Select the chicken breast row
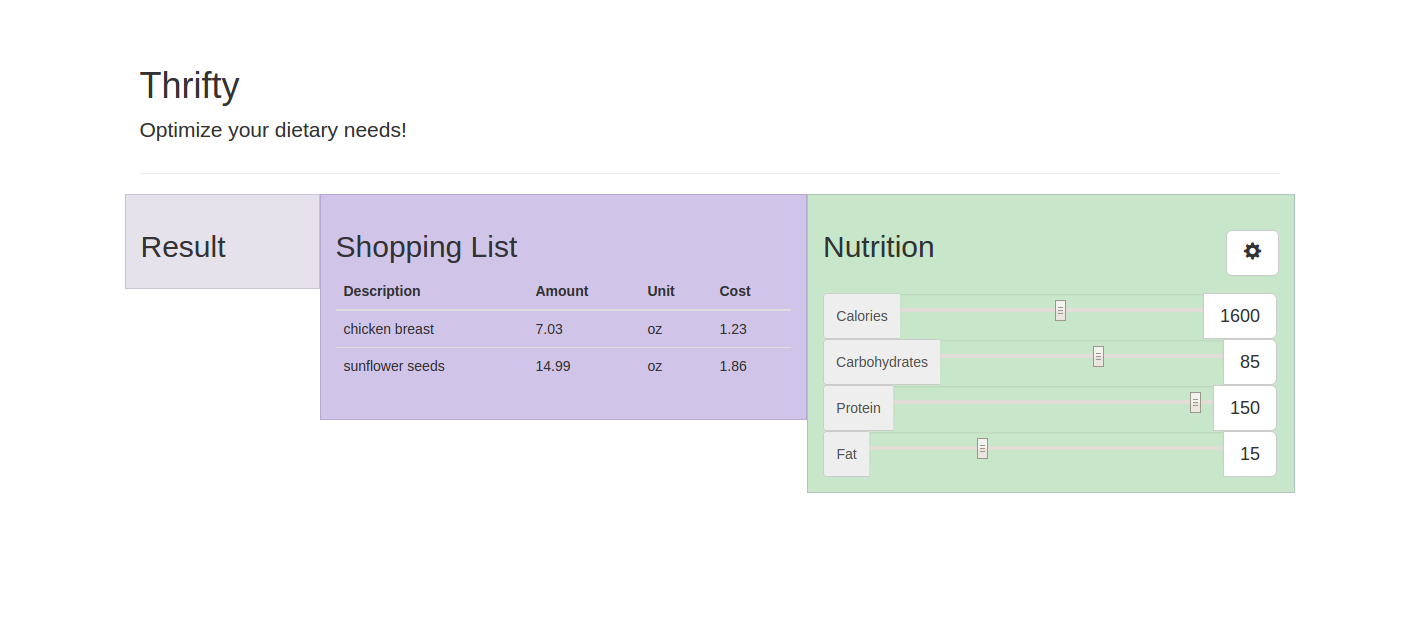Screen dimensions: 1415x625 (x=562, y=329)
